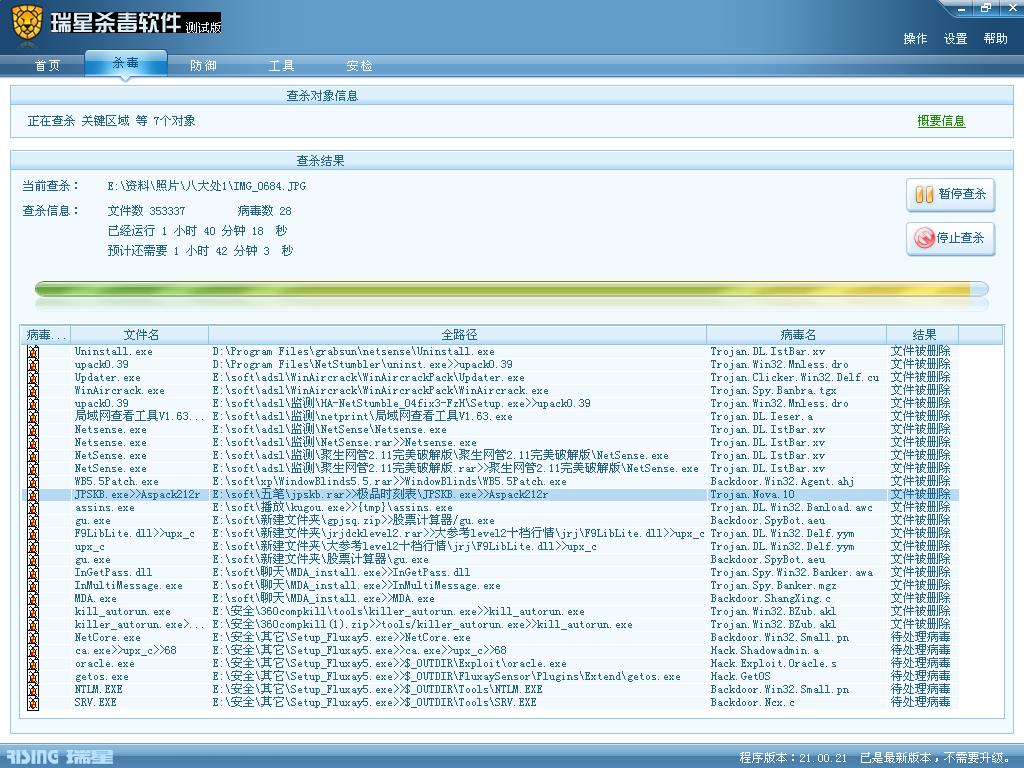
Task: Select the ca.exe>>upx_c>>68 file name
Action: tap(125, 650)
